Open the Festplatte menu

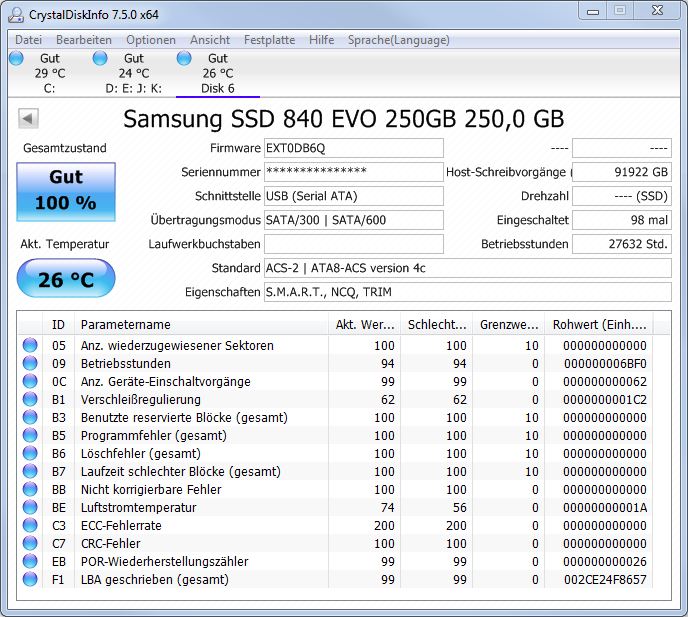click(x=269, y=40)
